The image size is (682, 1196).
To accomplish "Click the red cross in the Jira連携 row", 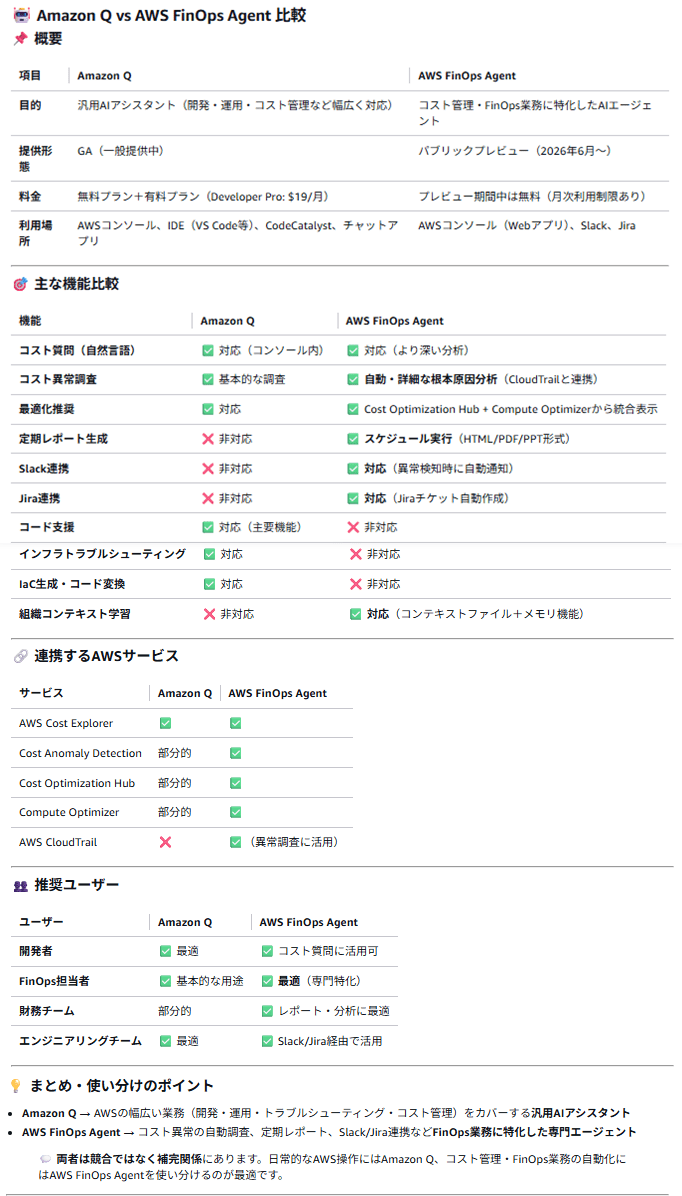I will (x=207, y=498).
